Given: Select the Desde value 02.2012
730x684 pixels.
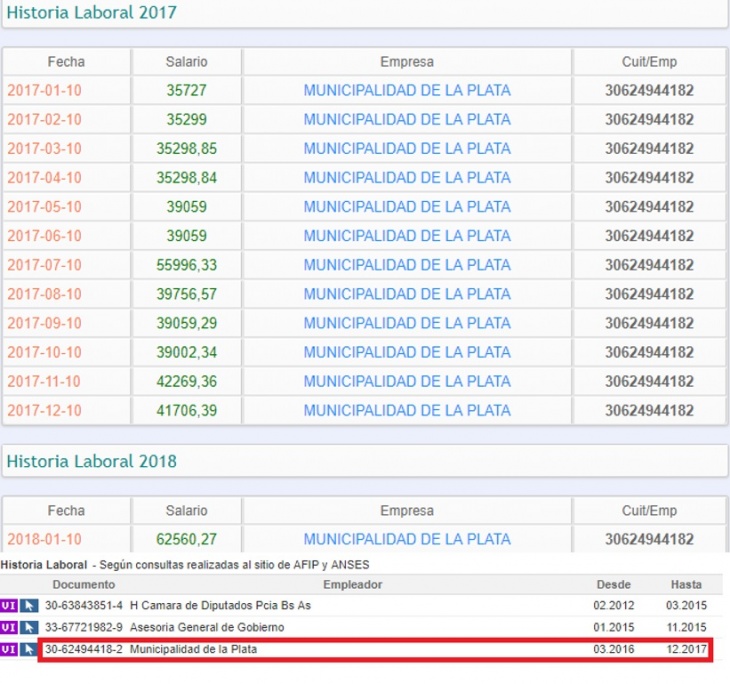Looking at the screenshot, I should point(614,606).
